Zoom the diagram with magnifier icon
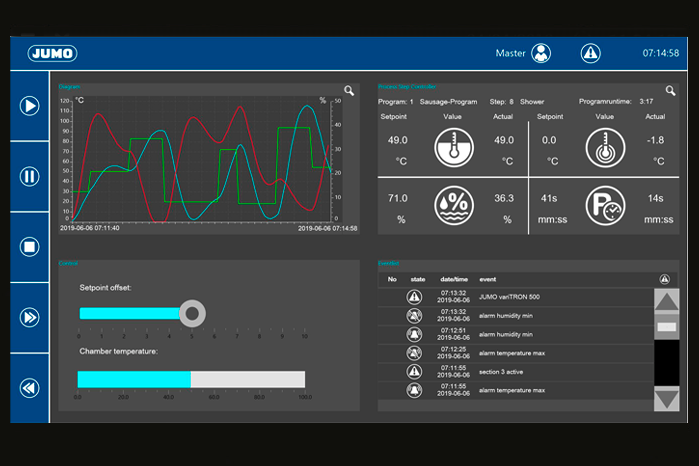Image resolution: width=699 pixels, height=466 pixels. pyautogui.click(x=349, y=91)
